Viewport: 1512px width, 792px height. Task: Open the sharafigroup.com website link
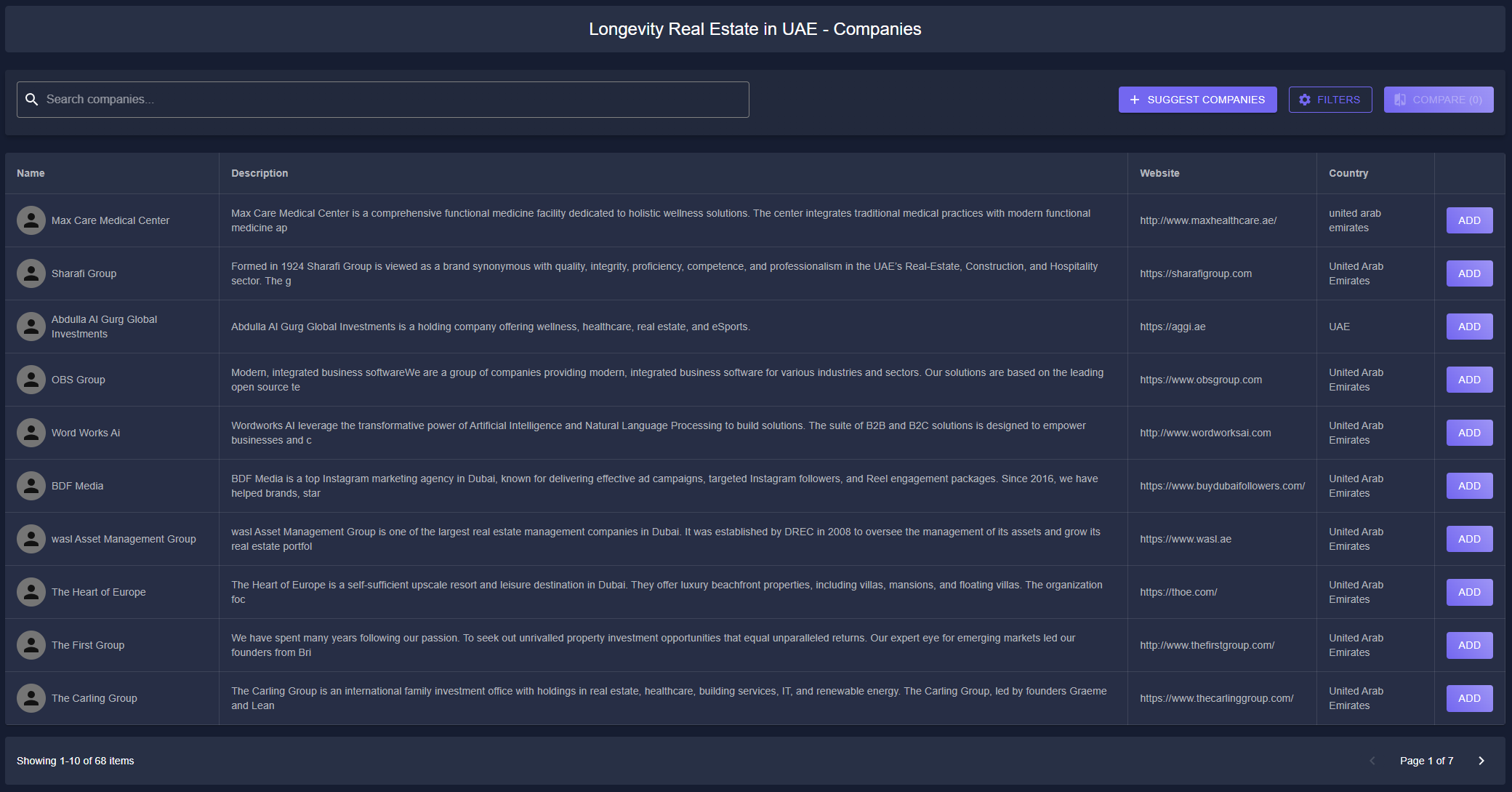coord(1195,273)
